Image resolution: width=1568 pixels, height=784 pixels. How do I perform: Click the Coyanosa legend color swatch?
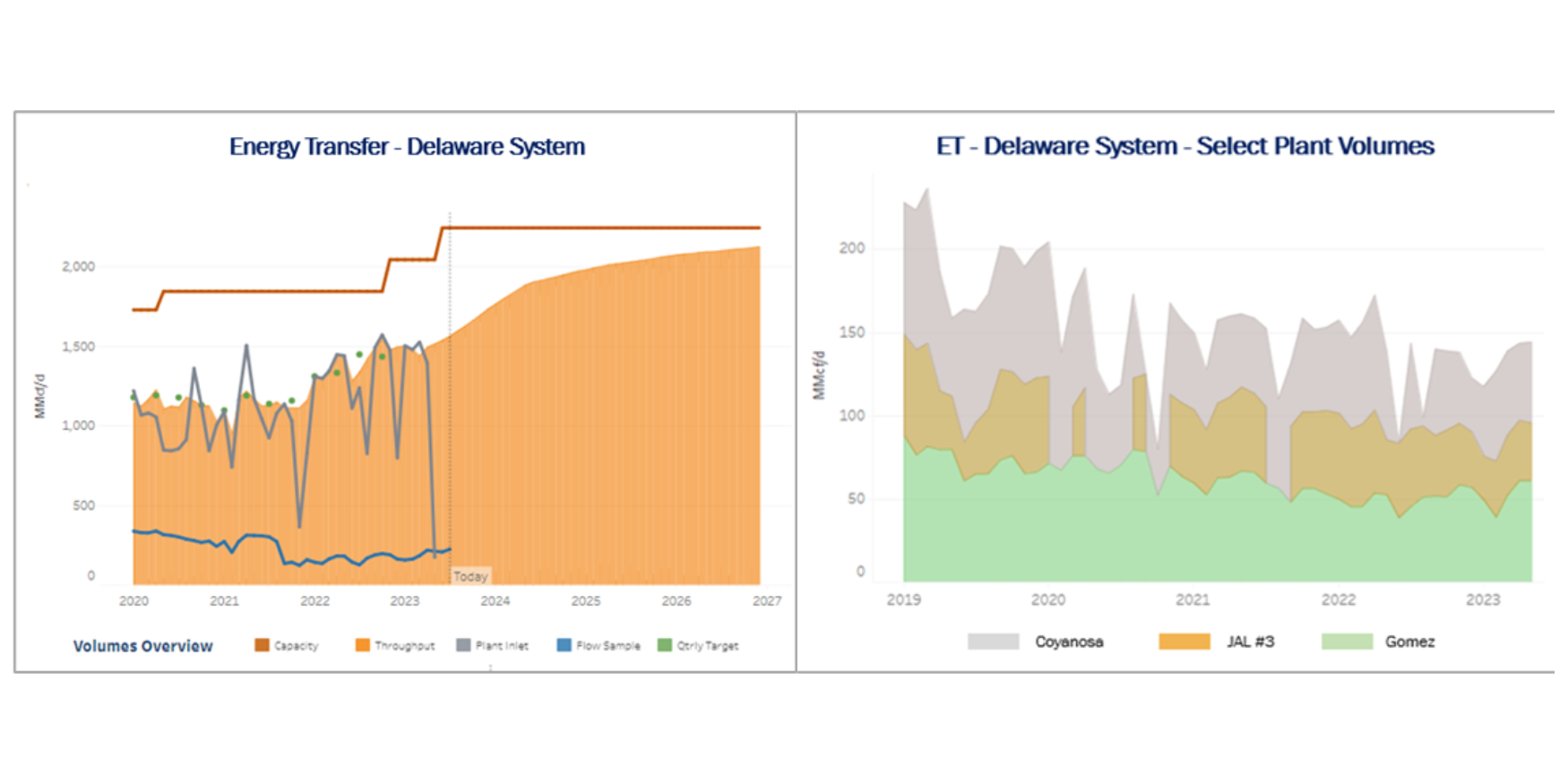[x=993, y=642]
